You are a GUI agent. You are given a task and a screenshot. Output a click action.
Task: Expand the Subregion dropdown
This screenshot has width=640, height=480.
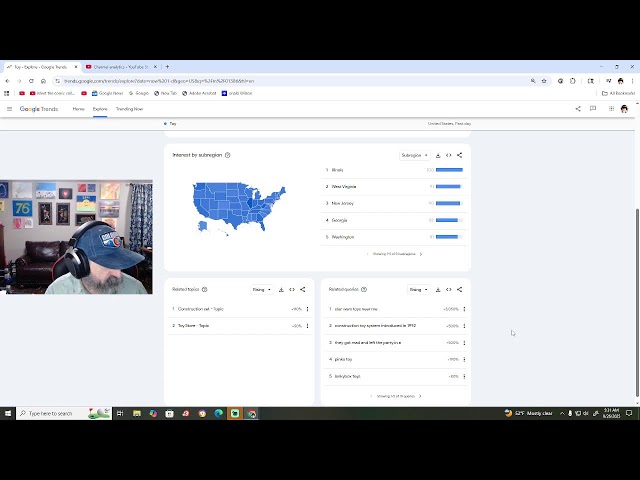pos(414,155)
